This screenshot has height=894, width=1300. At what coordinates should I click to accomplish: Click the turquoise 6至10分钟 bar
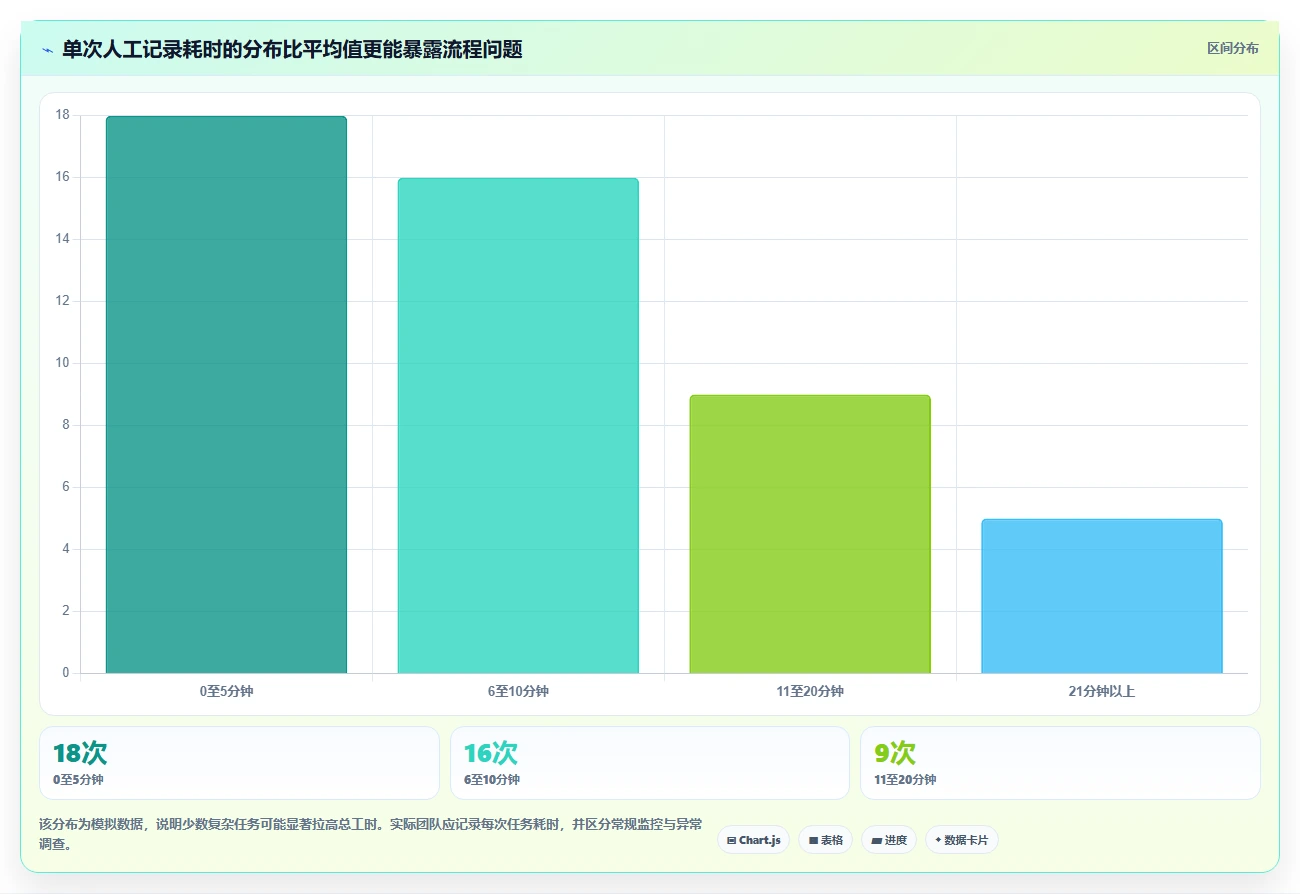click(518, 426)
